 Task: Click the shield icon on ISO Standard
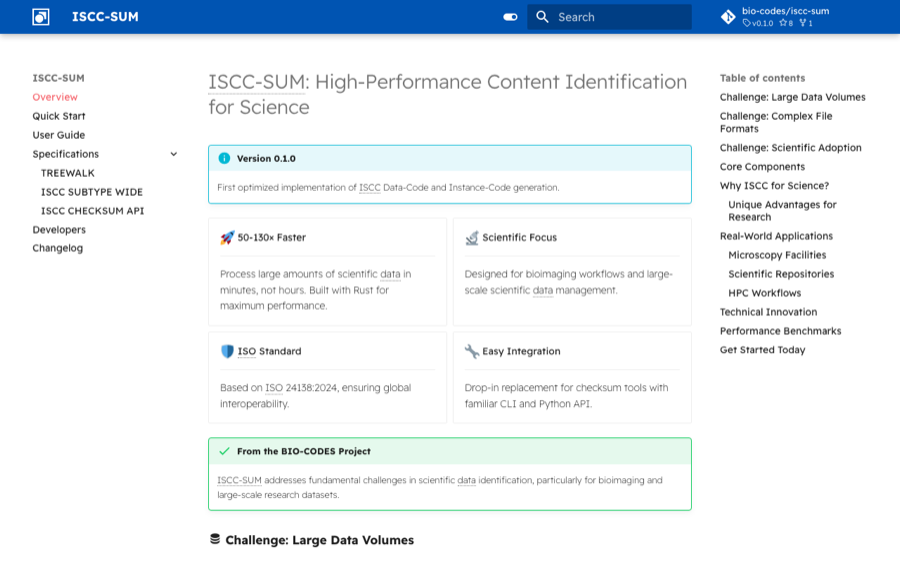(x=227, y=351)
